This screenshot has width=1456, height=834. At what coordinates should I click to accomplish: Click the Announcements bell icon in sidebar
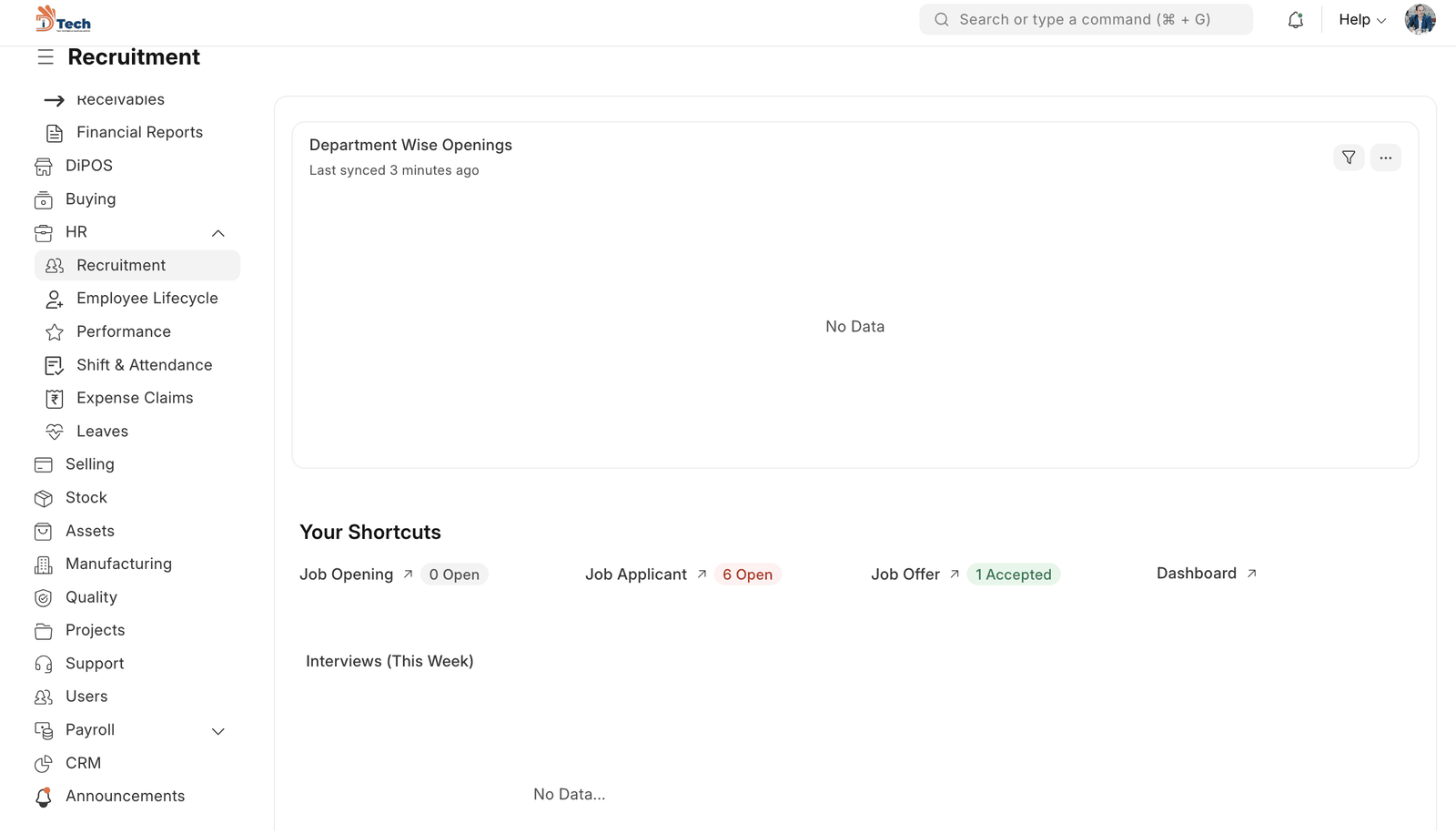pos(44,797)
